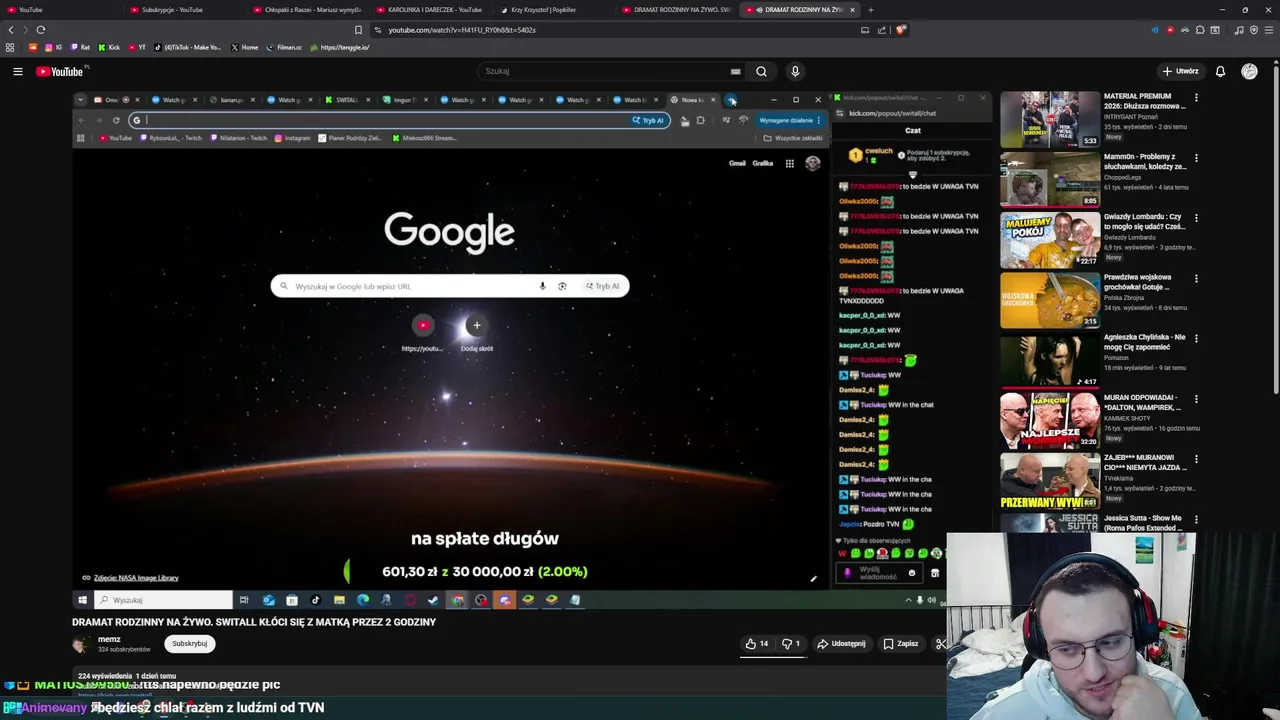1280x720 pixels.
Task: Open the Brave shields icon in address bar
Action: coord(900,30)
